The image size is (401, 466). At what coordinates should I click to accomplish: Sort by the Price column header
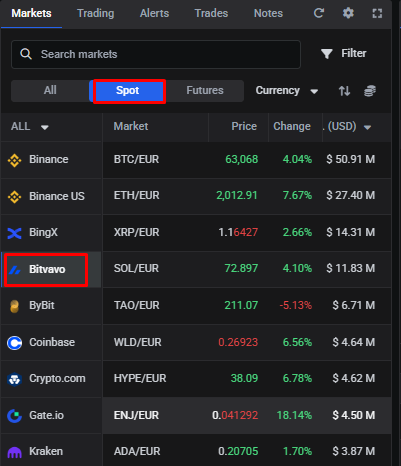coord(244,126)
